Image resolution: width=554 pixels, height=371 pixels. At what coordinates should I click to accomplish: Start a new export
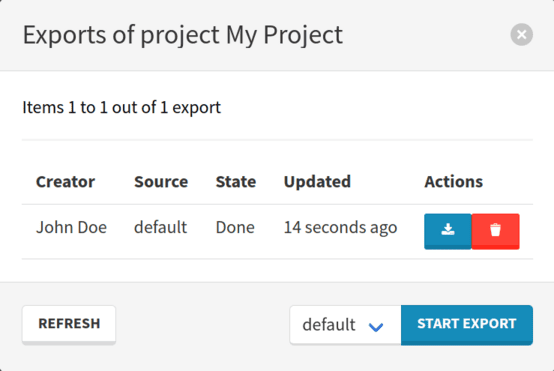467,324
